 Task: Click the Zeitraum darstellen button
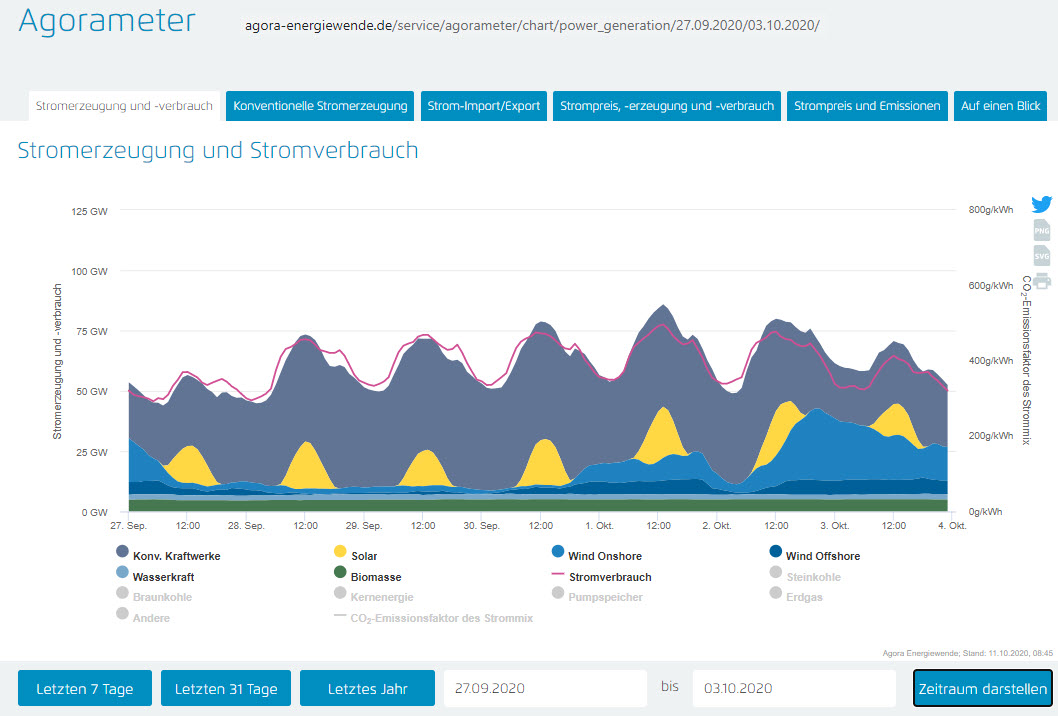982,689
